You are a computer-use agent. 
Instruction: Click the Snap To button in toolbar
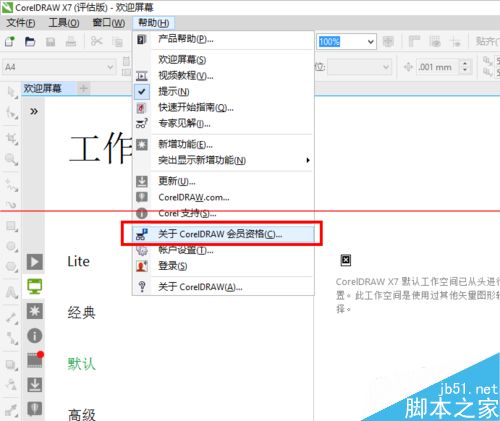(x=487, y=42)
